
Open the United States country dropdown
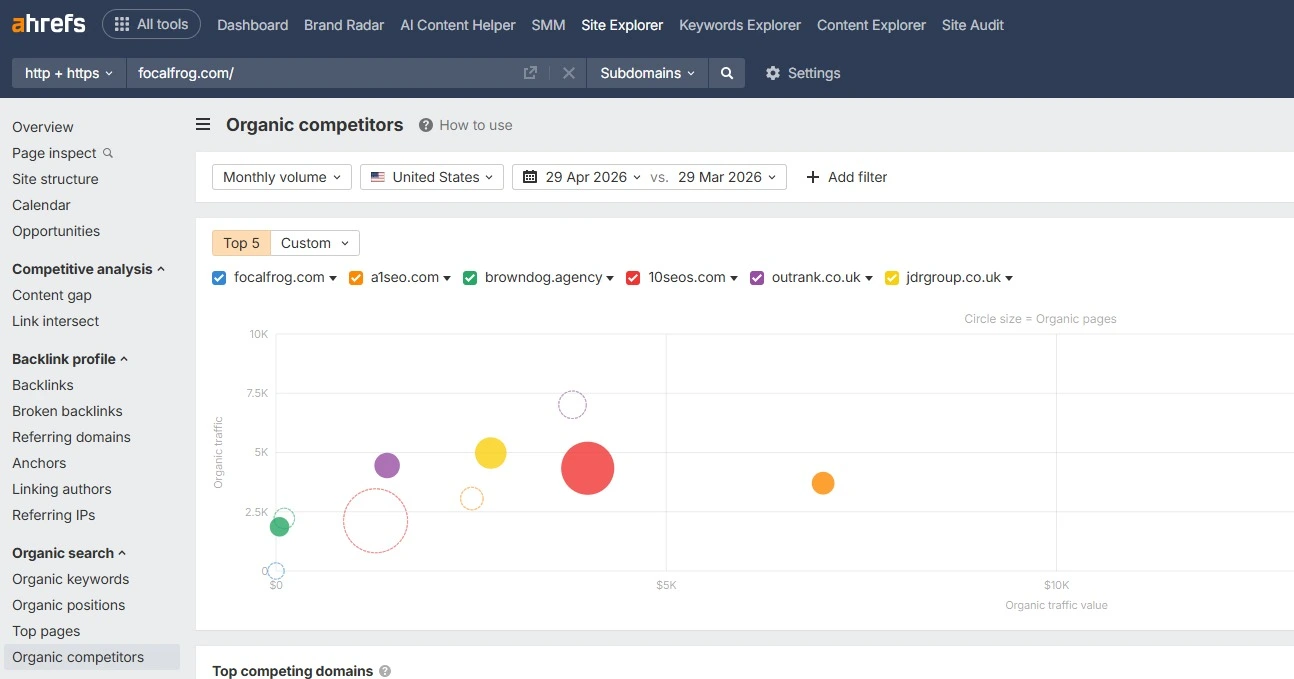pyautogui.click(x=432, y=177)
